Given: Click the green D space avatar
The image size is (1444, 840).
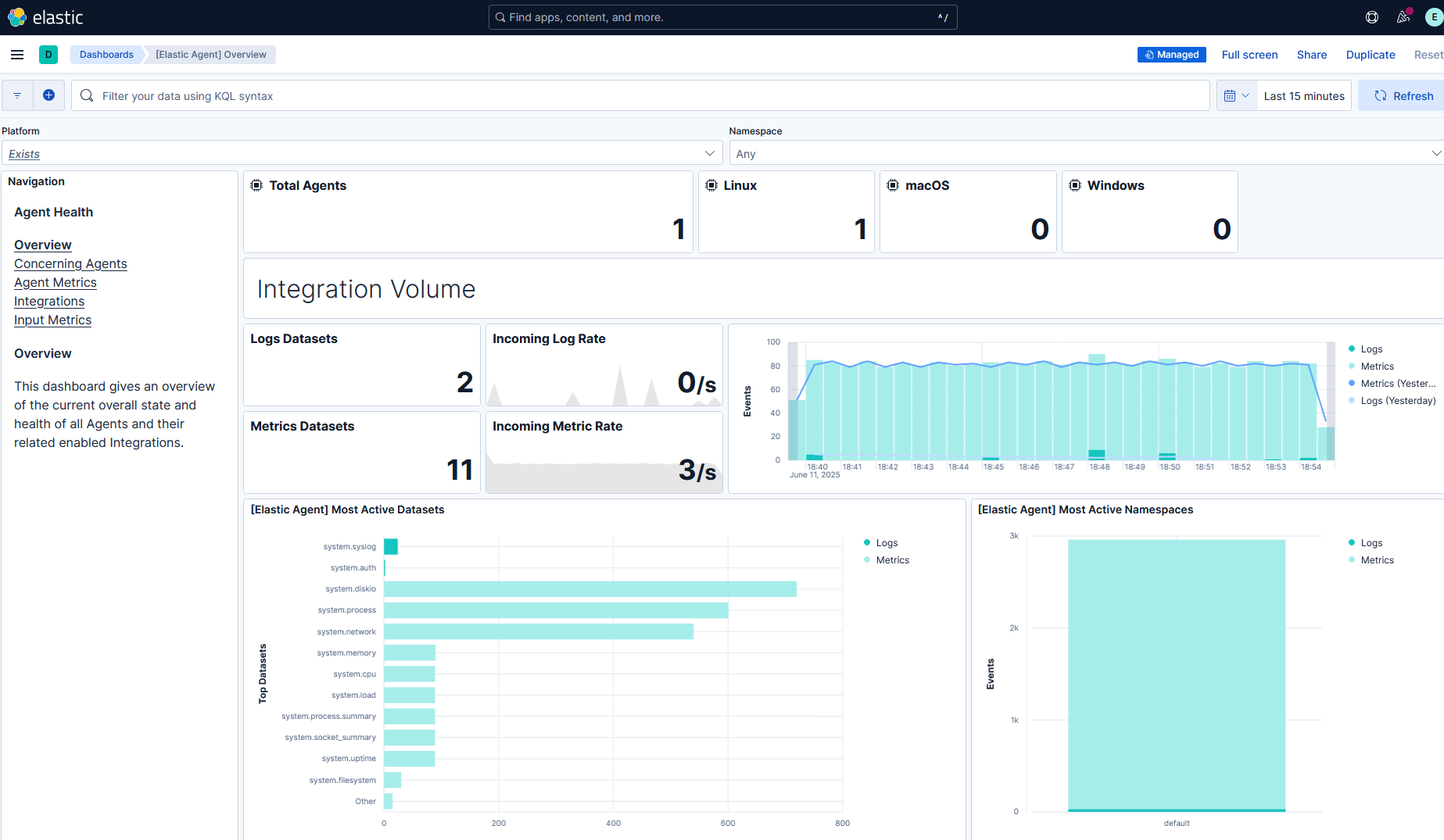Looking at the screenshot, I should pos(48,55).
